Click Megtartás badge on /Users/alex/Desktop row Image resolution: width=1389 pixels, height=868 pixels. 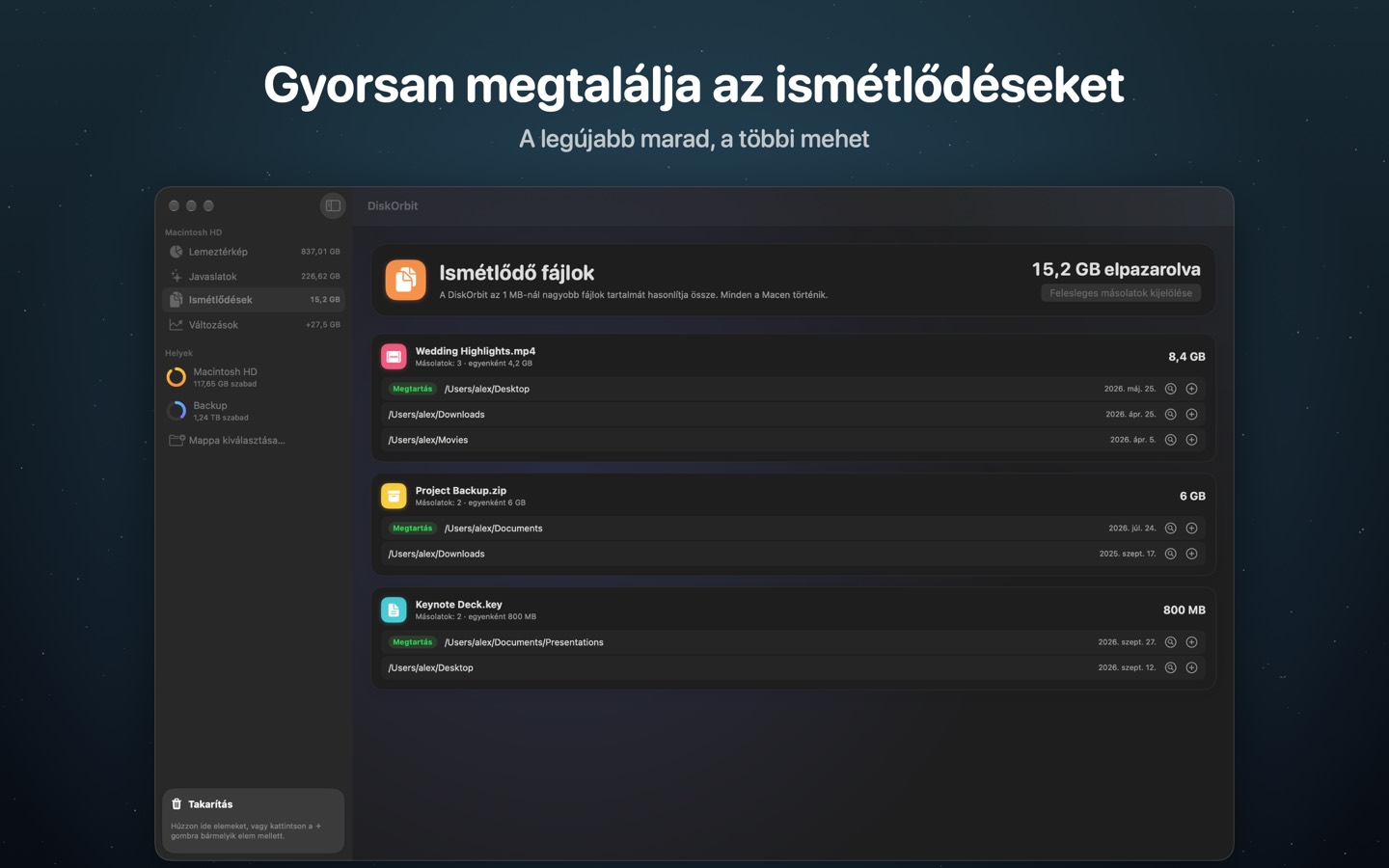(412, 389)
